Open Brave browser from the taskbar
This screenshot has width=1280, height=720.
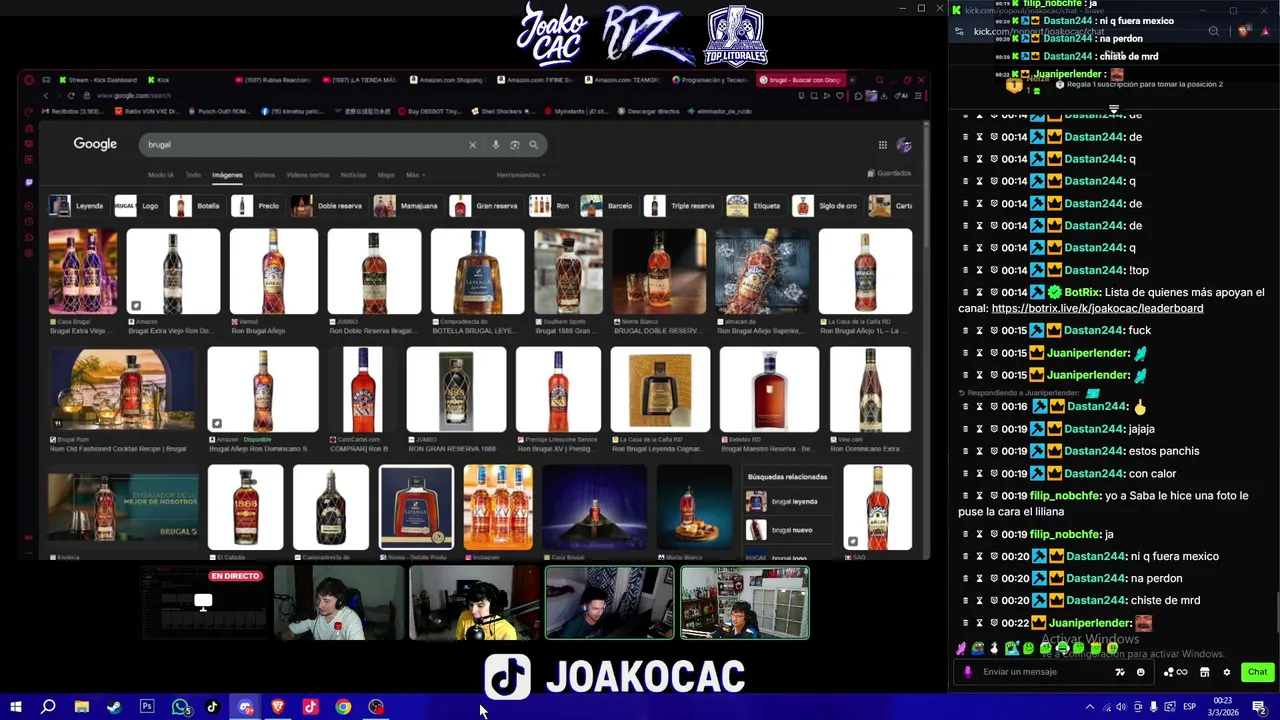tap(278, 707)
